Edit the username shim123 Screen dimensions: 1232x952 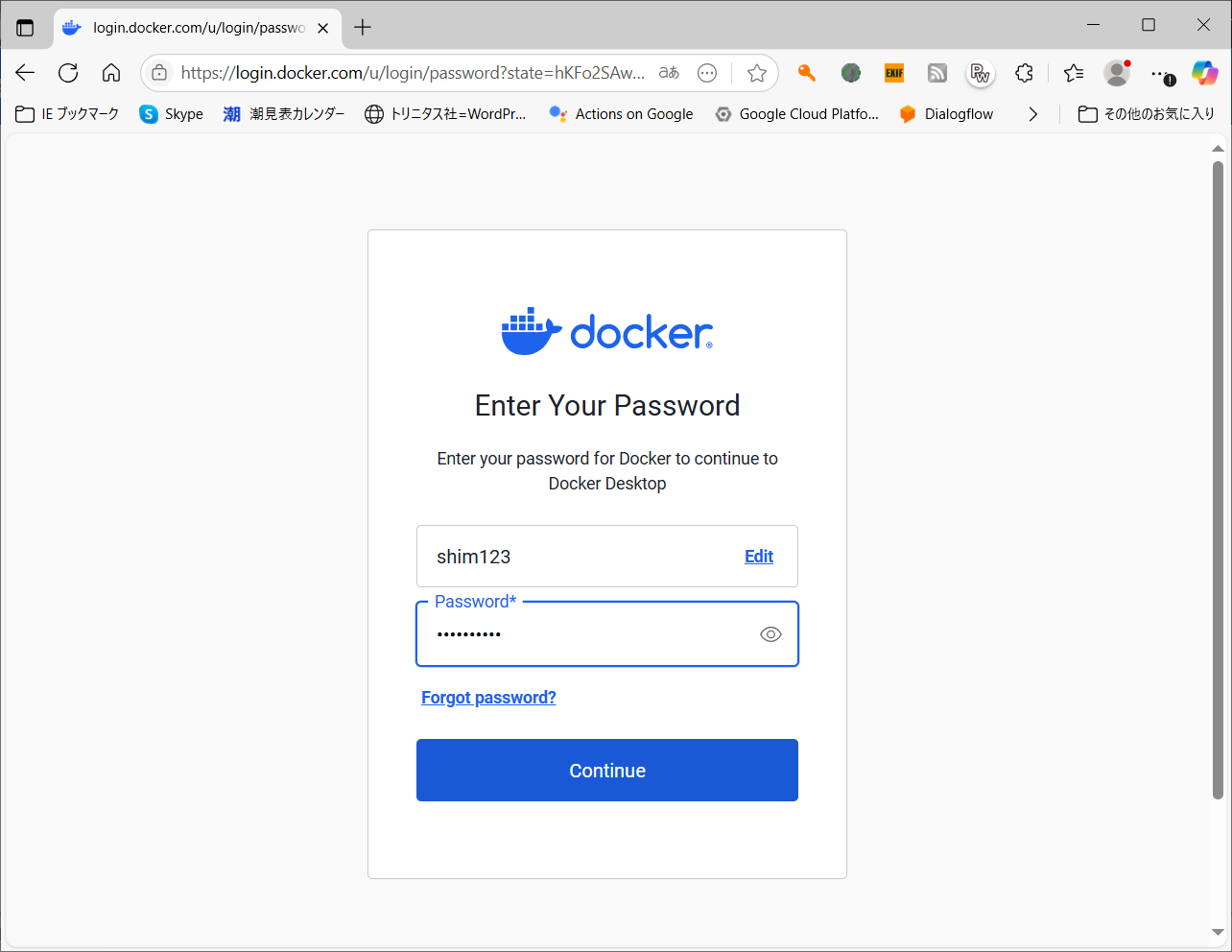point(758,557)
